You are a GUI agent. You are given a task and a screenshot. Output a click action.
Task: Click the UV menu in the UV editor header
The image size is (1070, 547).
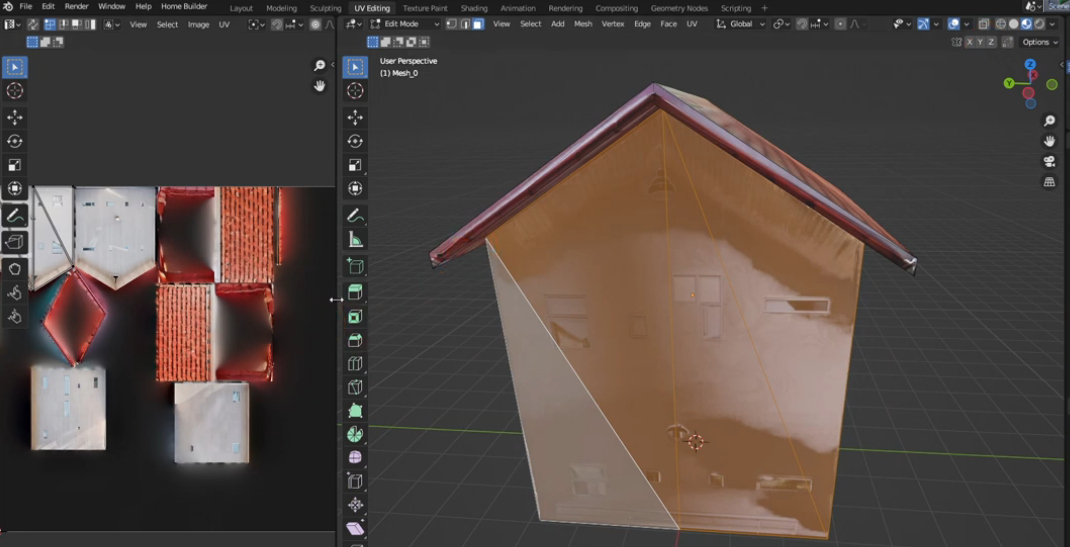[x=224, y=24]
